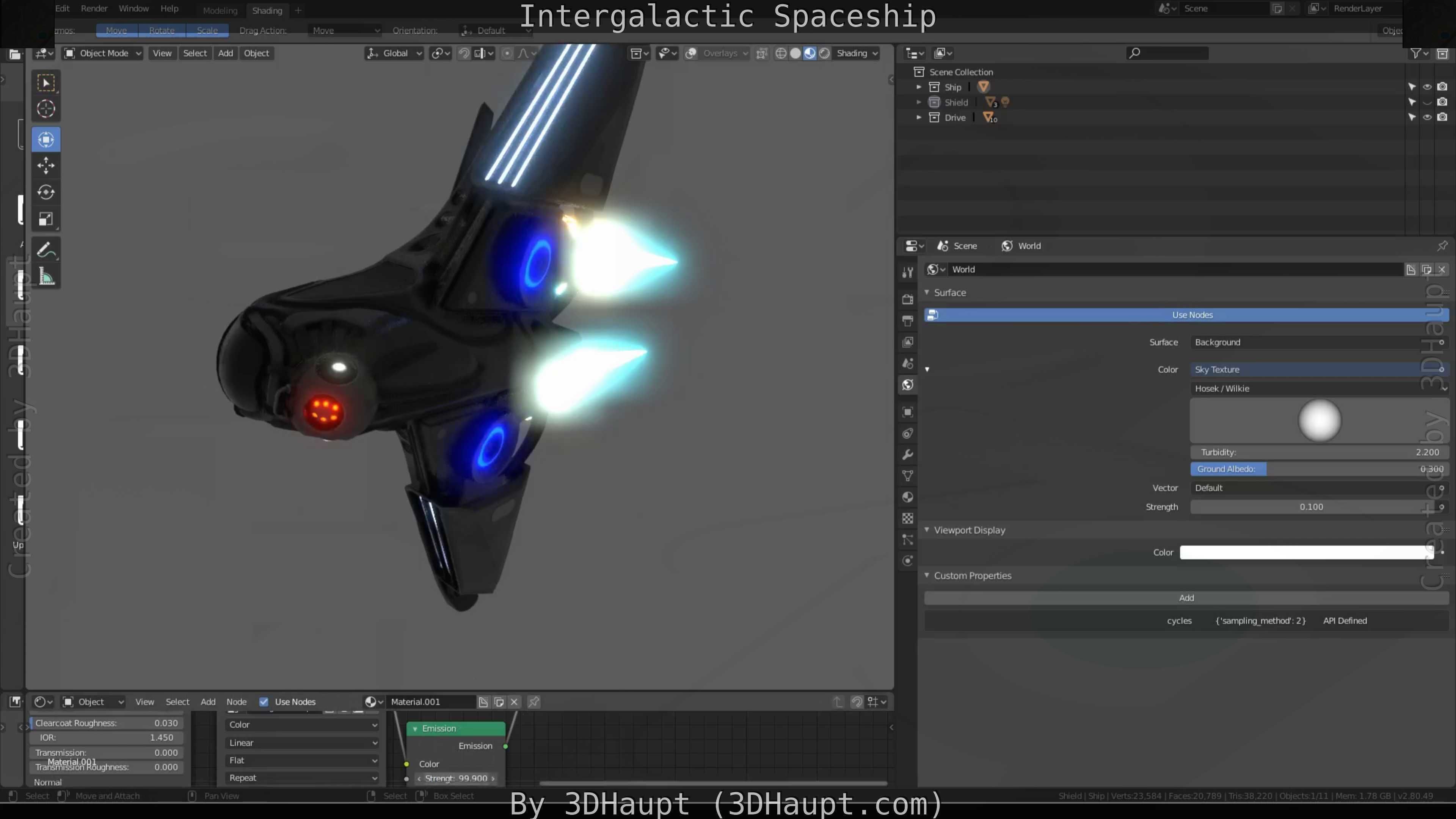Switch to the Modeling workspace tab

point(220,10)
